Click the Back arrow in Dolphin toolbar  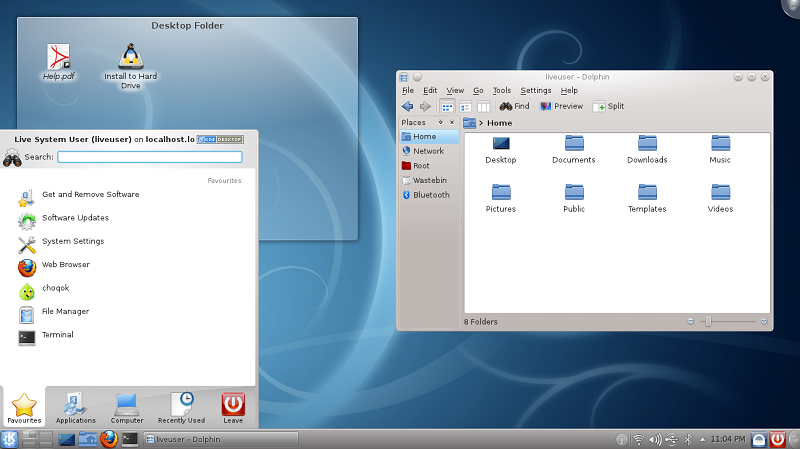pos(407,106)
